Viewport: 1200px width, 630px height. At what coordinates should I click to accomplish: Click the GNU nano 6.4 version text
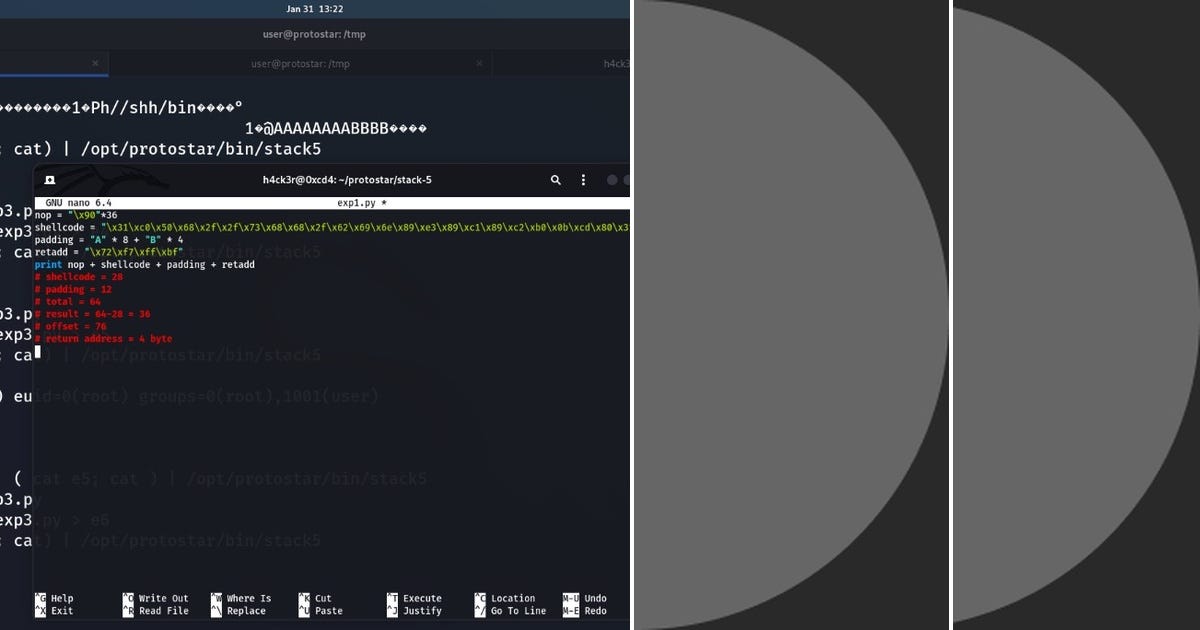(79, 203)
